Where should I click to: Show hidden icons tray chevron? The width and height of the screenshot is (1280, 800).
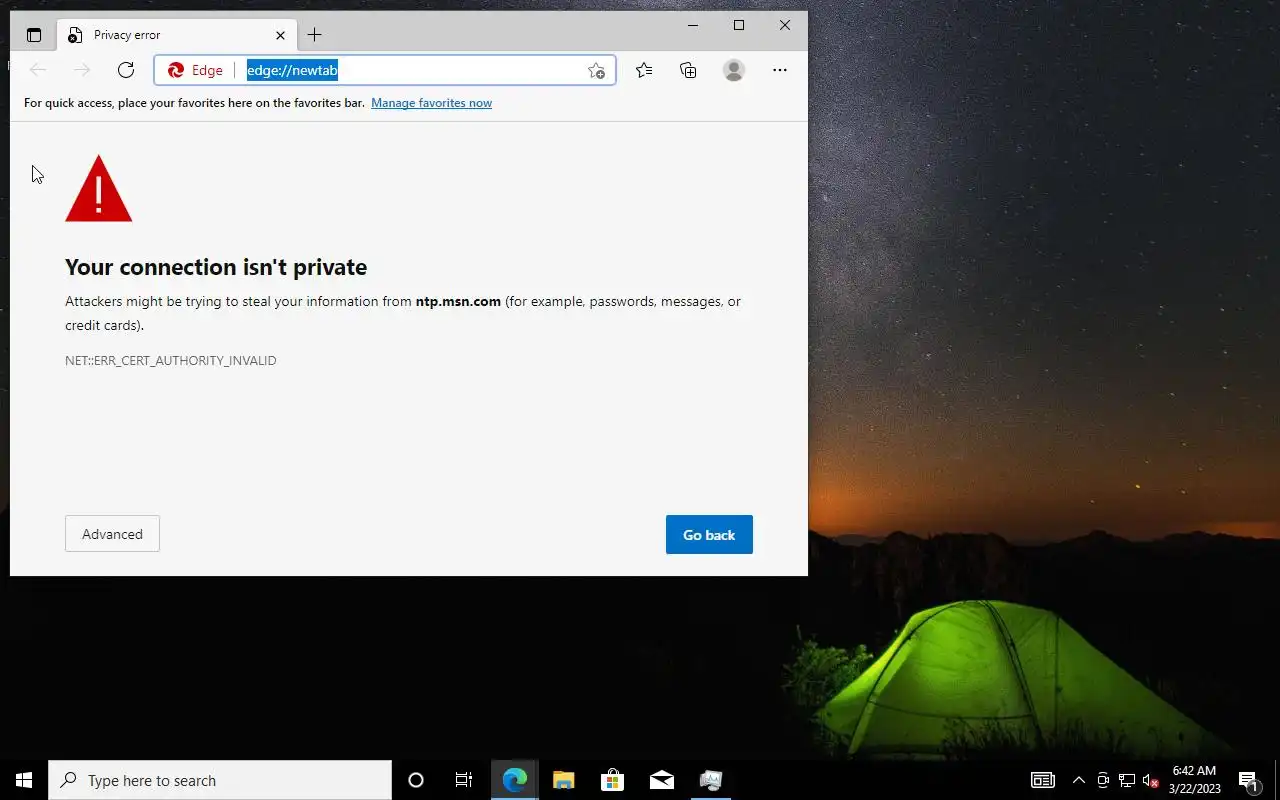[x=1078, y=780]
